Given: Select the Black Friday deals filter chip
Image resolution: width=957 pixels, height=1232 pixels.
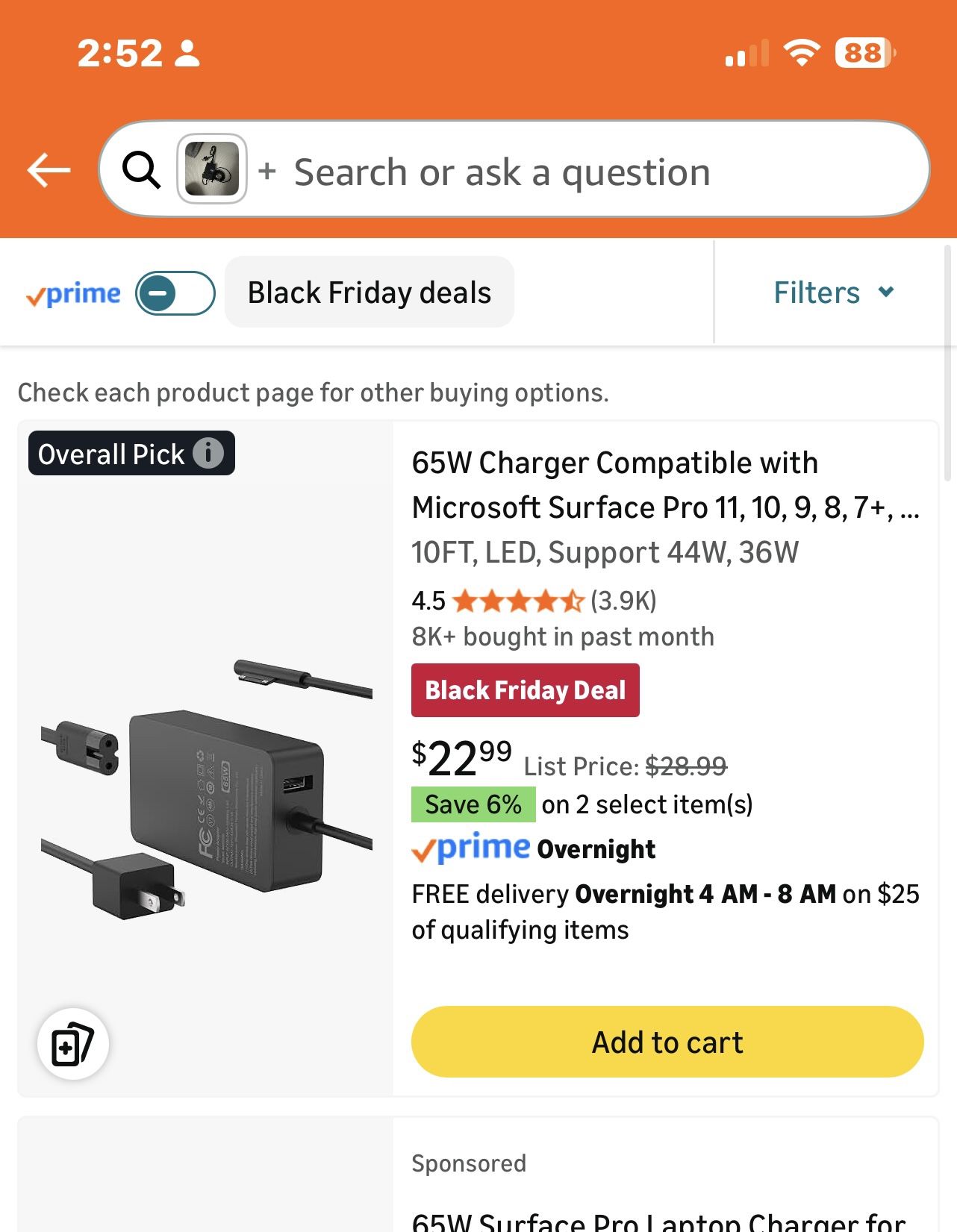Looking at the screenshot, I should pos(369,292).
